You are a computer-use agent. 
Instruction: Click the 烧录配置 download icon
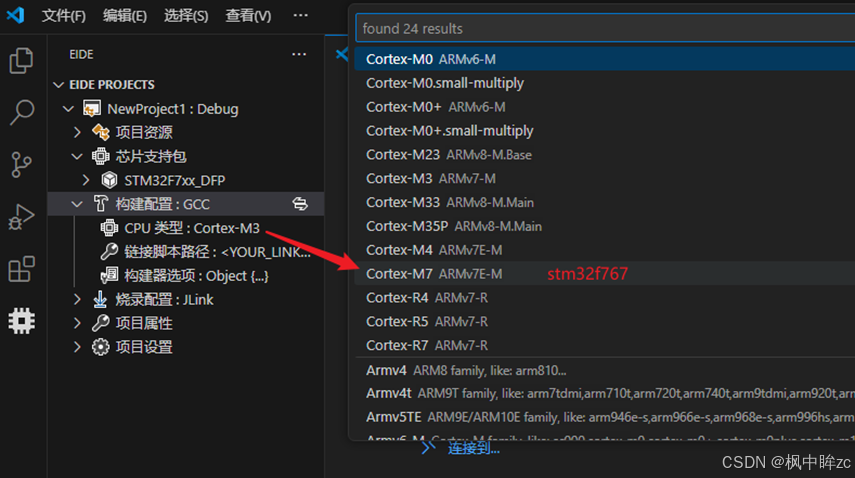point(100,299)
